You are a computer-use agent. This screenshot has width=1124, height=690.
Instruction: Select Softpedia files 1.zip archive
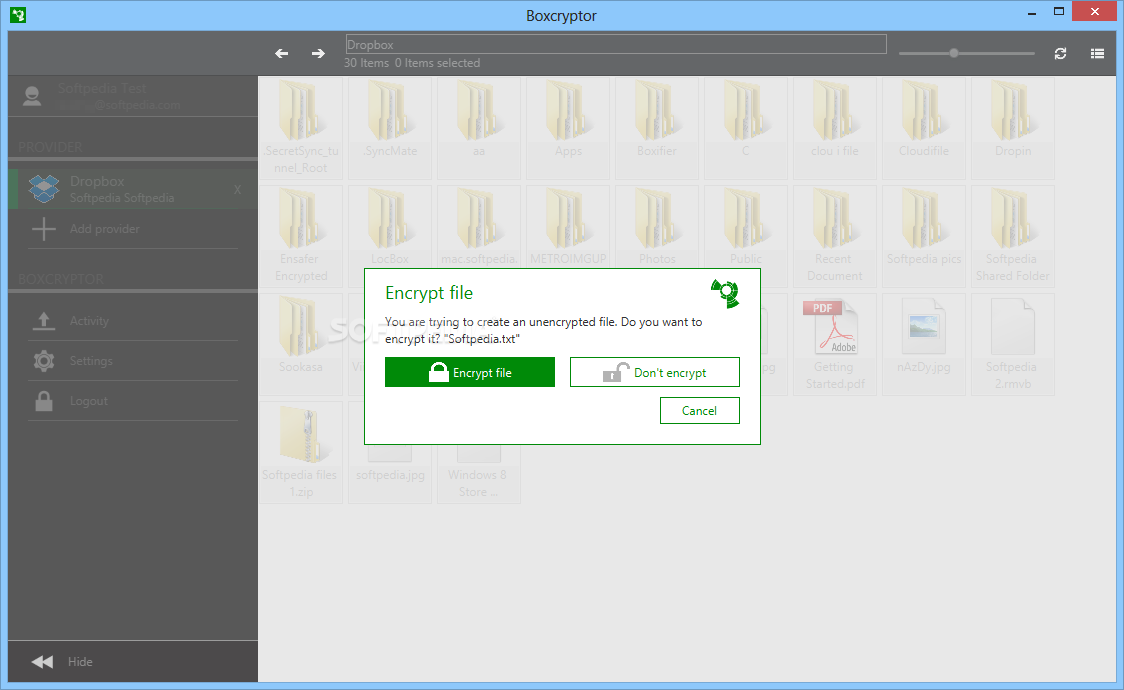point(301,452)
